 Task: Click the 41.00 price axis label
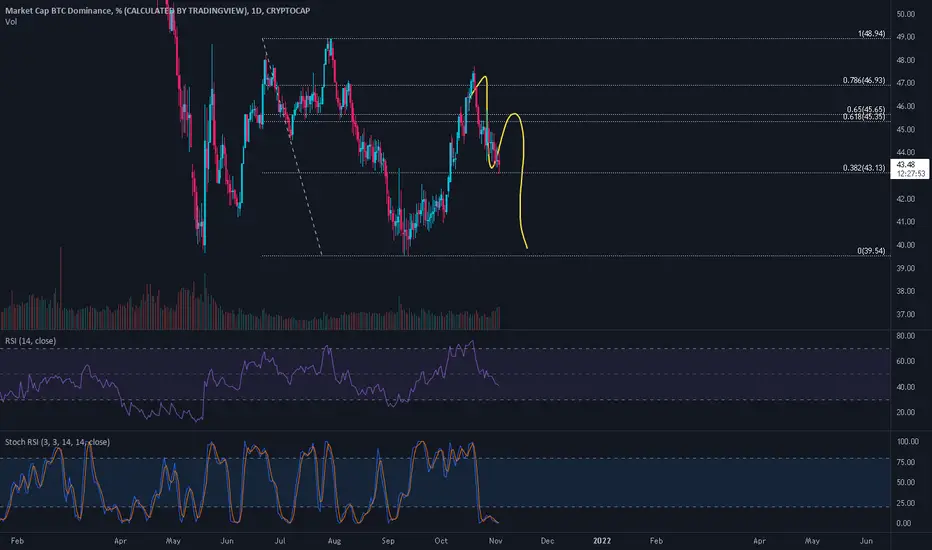pyautogui.click(x=905, y=222)
